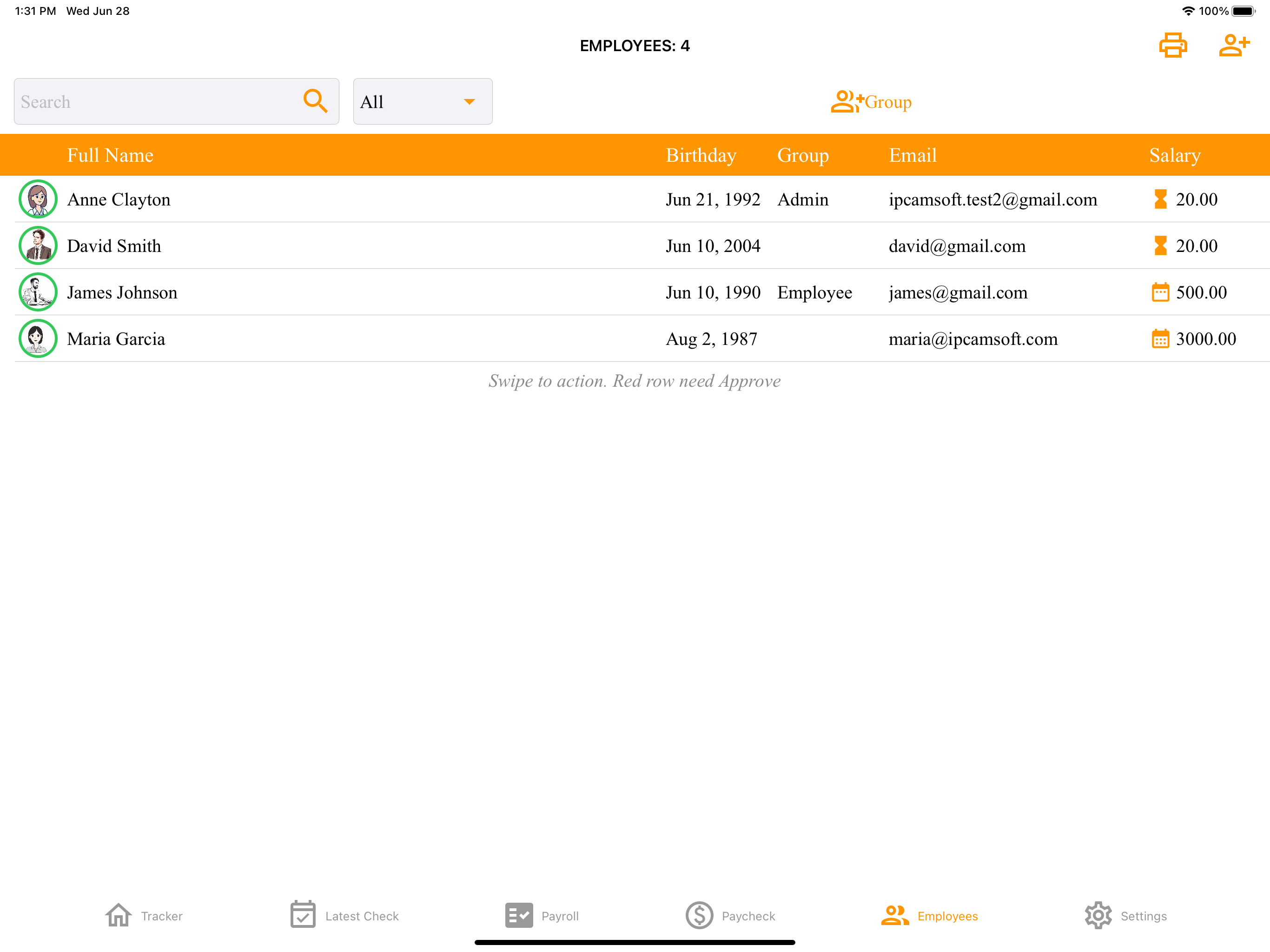Switch to the Tracker tab label
The height and width of the screenshot is (952, 1270).
click(162, 916)
